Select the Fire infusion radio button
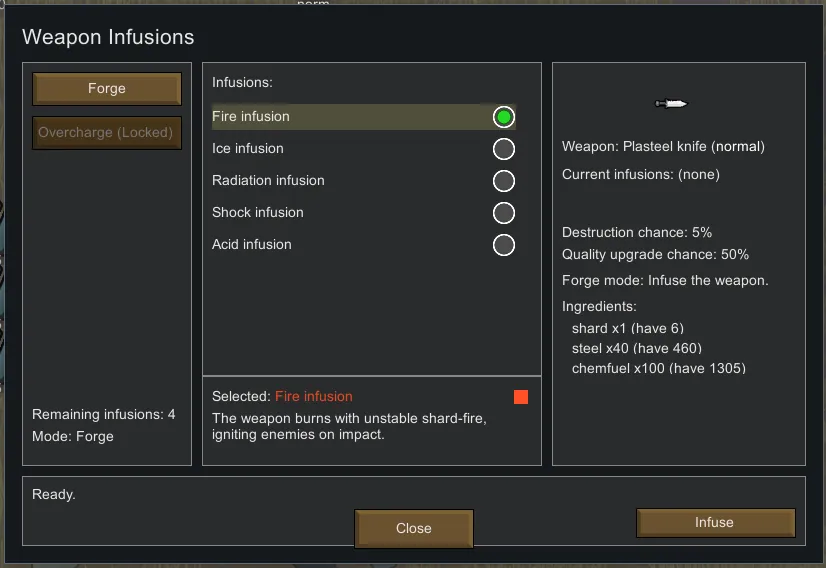 pos(504,117)
